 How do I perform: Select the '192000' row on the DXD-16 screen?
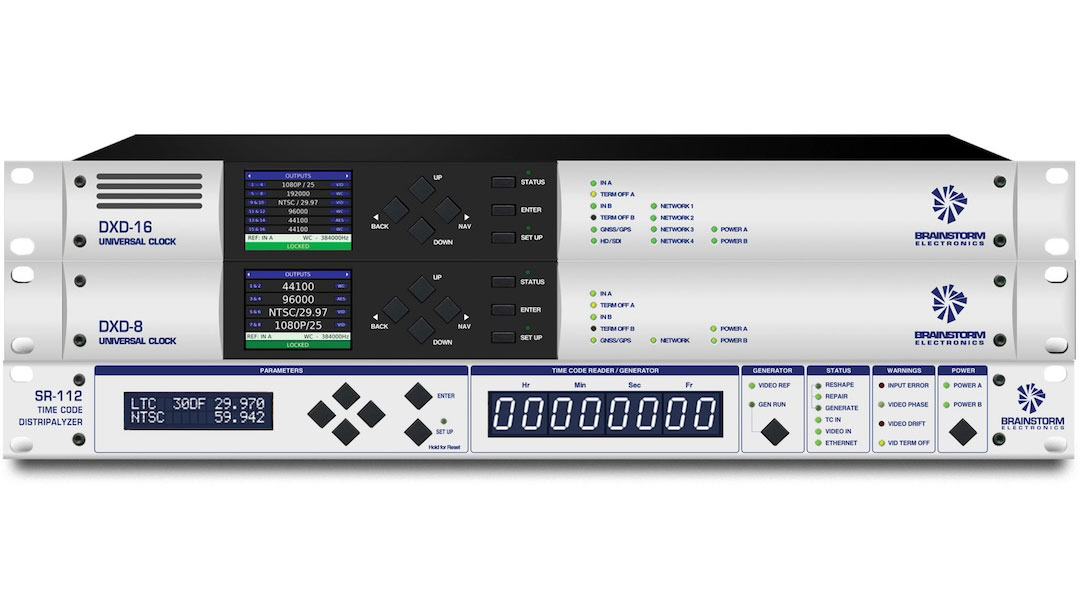pos(298,193)
